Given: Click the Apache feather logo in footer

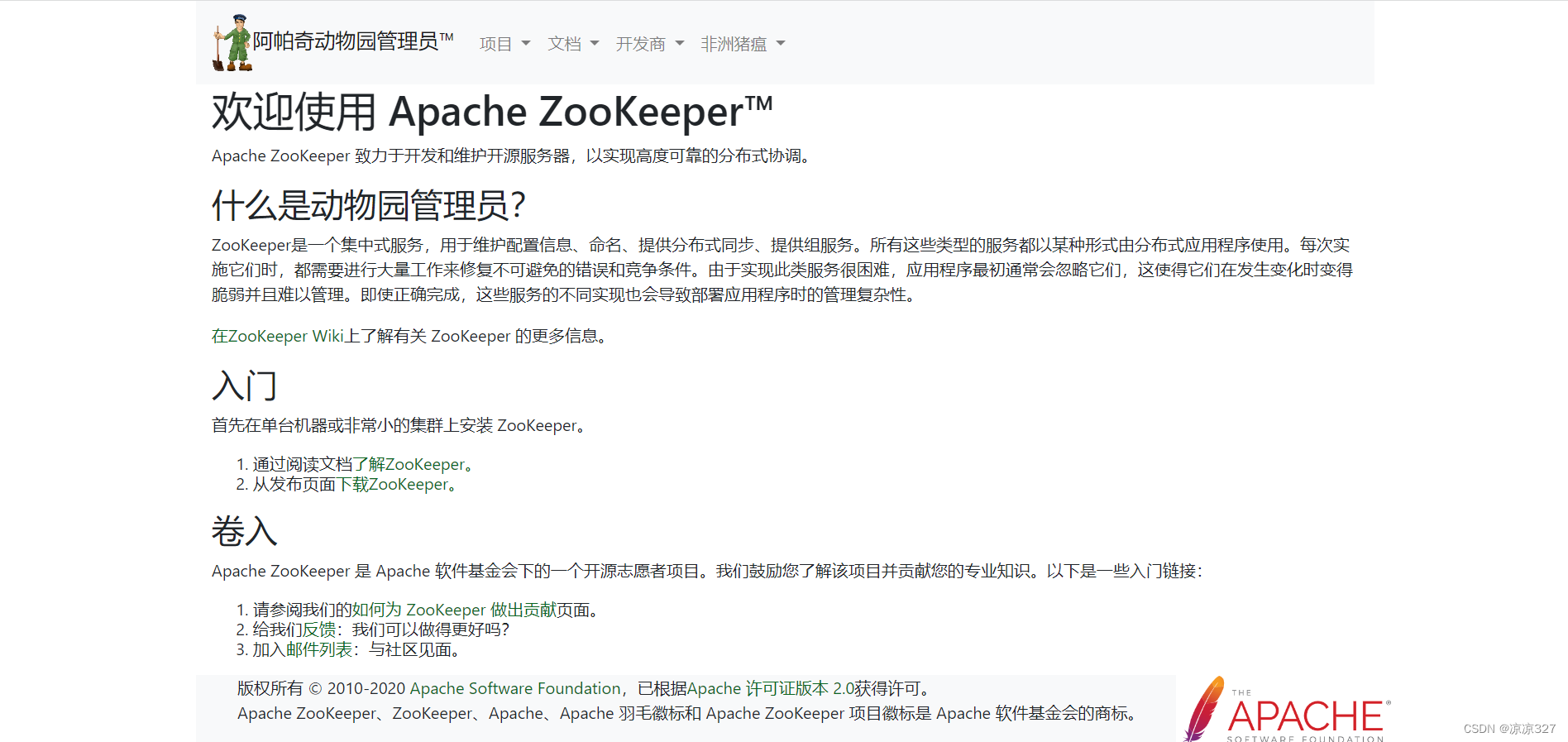Looking at the screenshot, I should 1287,710.
